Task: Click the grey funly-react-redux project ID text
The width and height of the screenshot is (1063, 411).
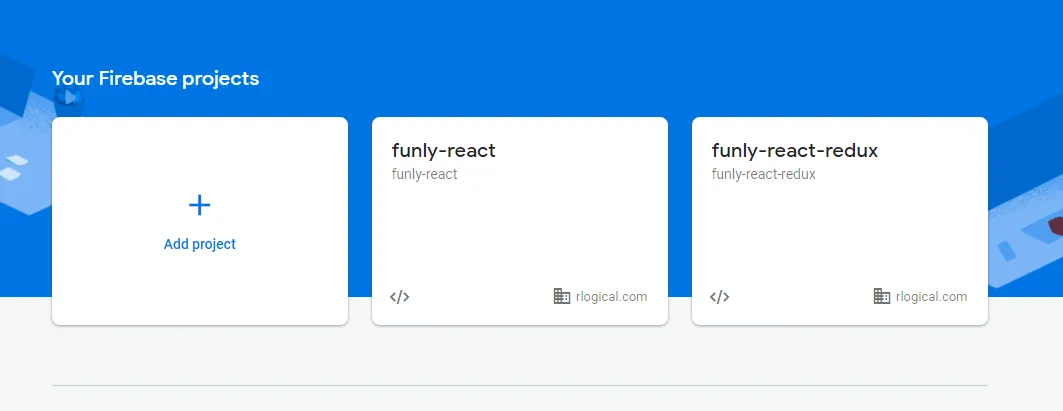Action: click(763, 174)
